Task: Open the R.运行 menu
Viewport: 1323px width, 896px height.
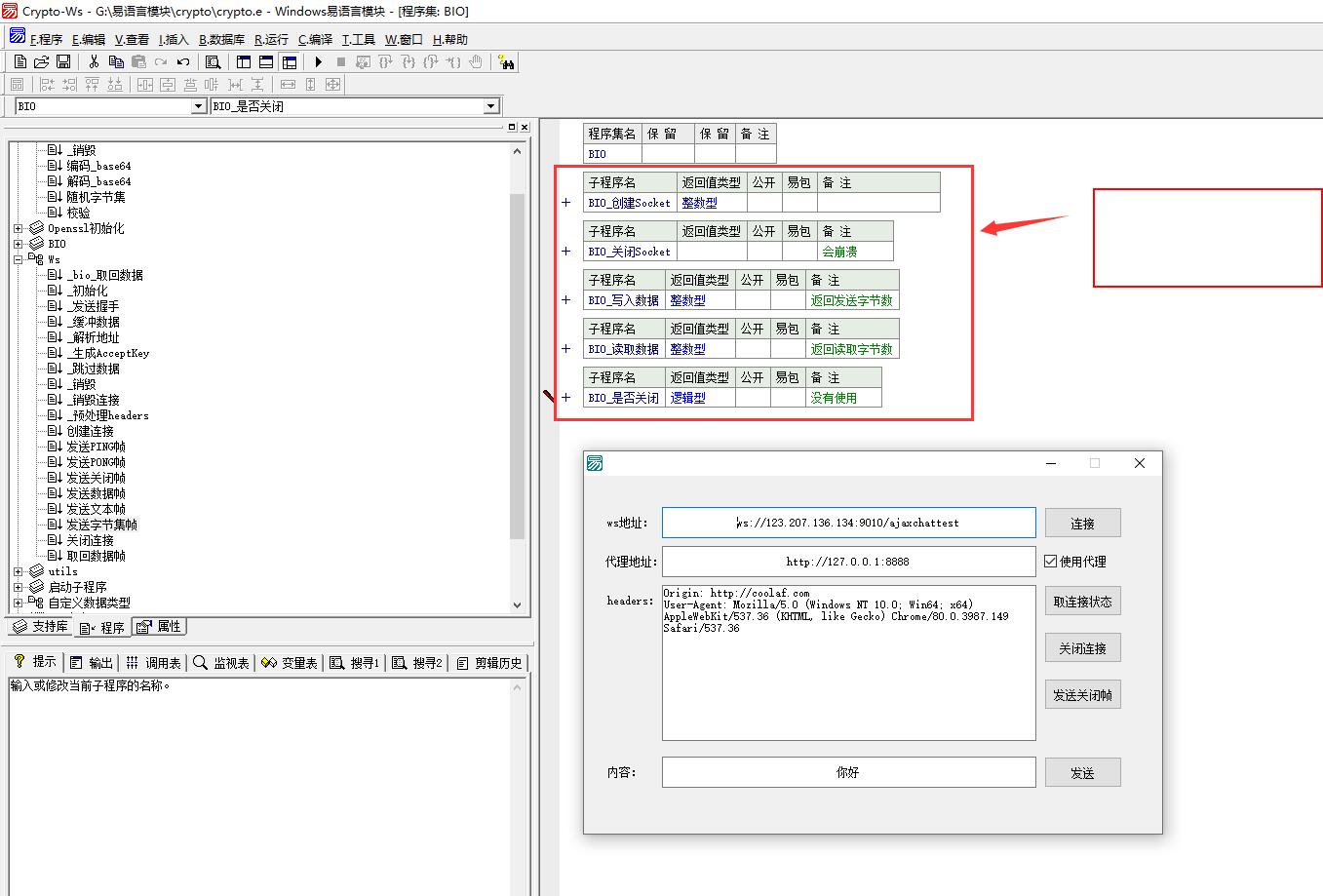Action: [272, 40]
